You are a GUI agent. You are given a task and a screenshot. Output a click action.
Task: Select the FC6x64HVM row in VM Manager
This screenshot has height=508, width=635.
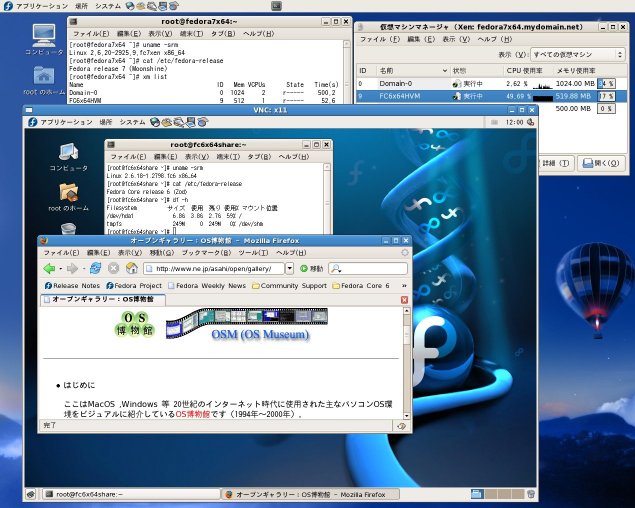(491, 96)
